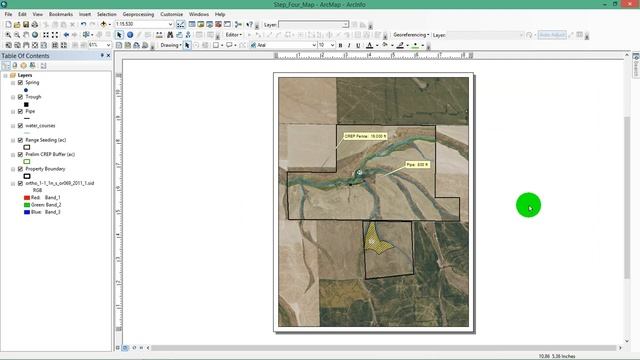Image resolution: width=640 pixels, height=360 pixels.
Task: Open the Geoprocessing menu
Action: tap(138, 14)
